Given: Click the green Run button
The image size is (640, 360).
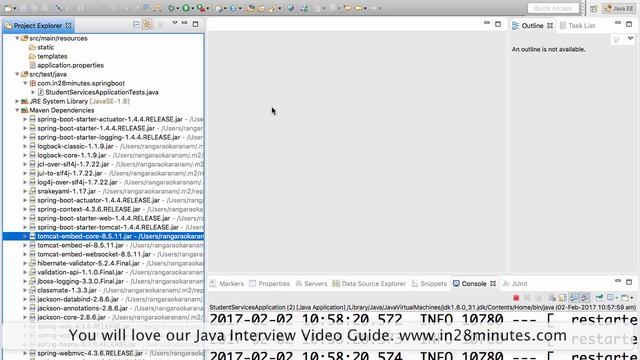Looking at the screenshot, I should [x=186, y=8].
